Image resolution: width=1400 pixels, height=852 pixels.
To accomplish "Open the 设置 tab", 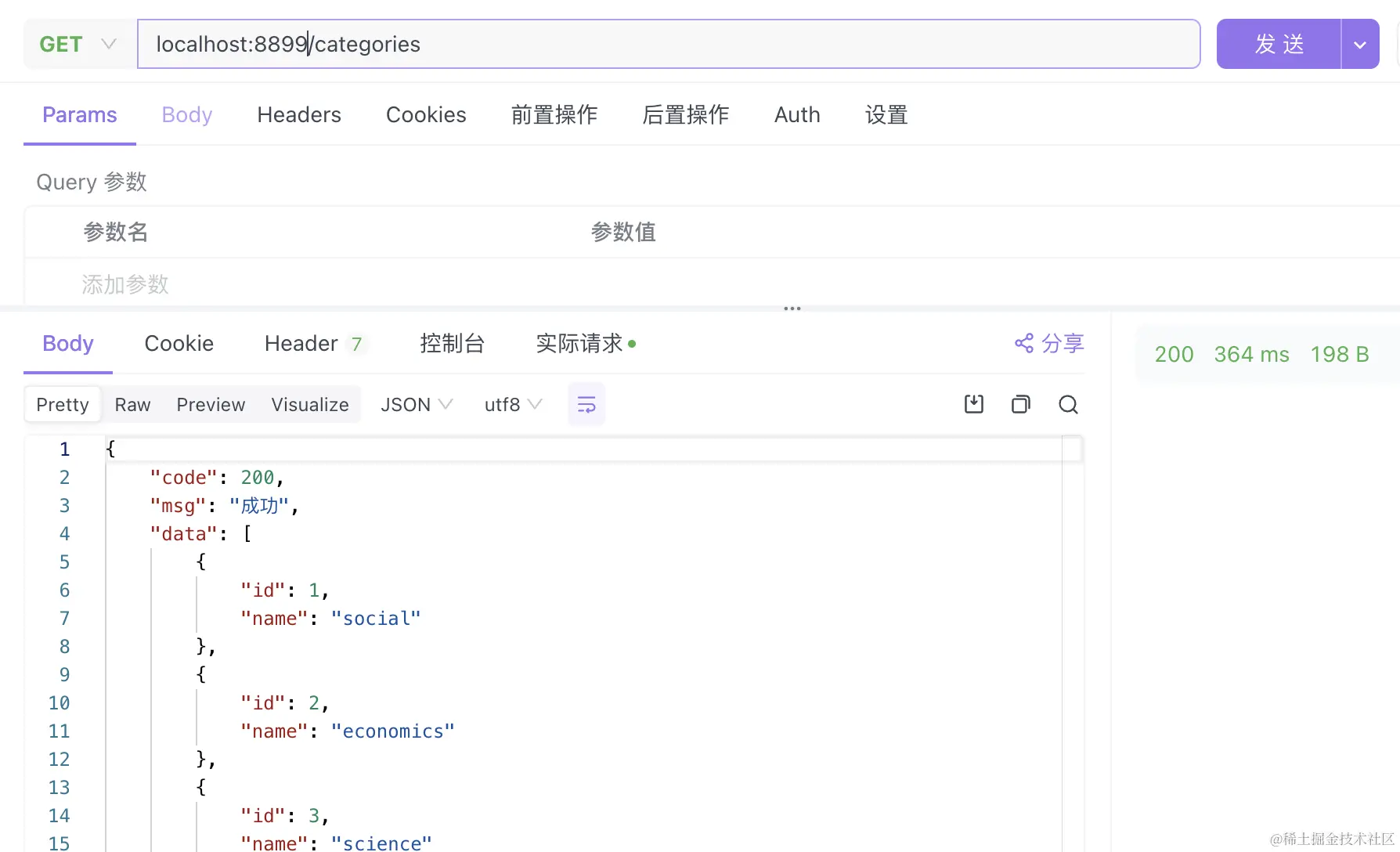I will click(x=886, y=114).
